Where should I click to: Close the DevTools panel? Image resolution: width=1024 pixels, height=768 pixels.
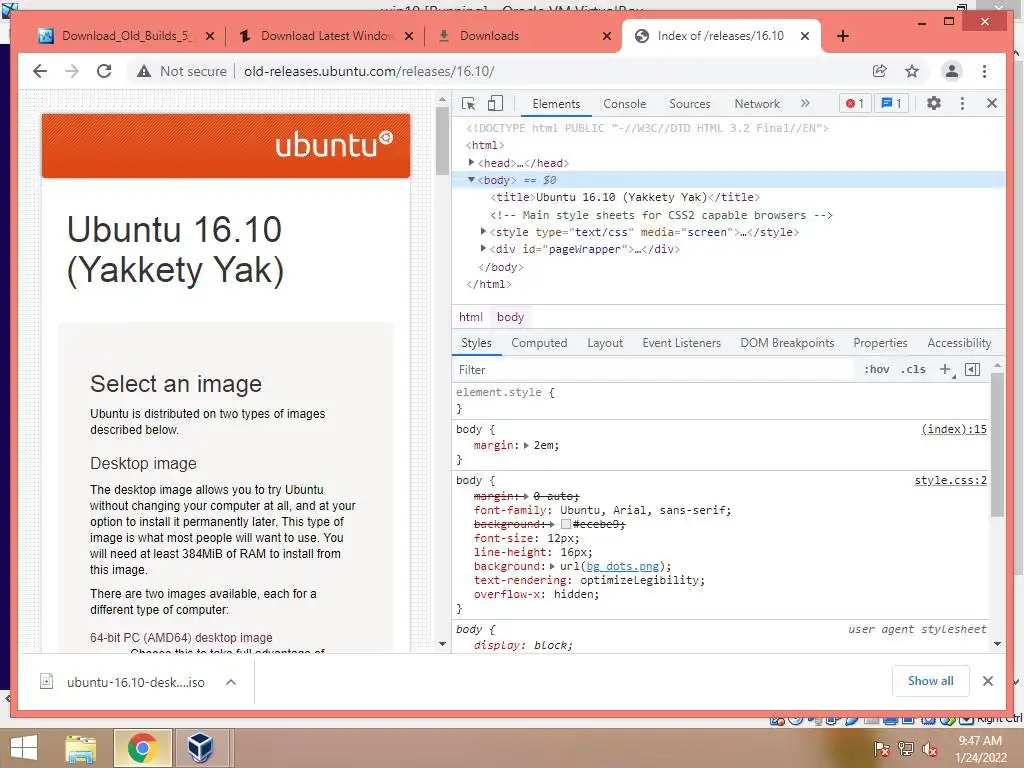pos(991,103)
